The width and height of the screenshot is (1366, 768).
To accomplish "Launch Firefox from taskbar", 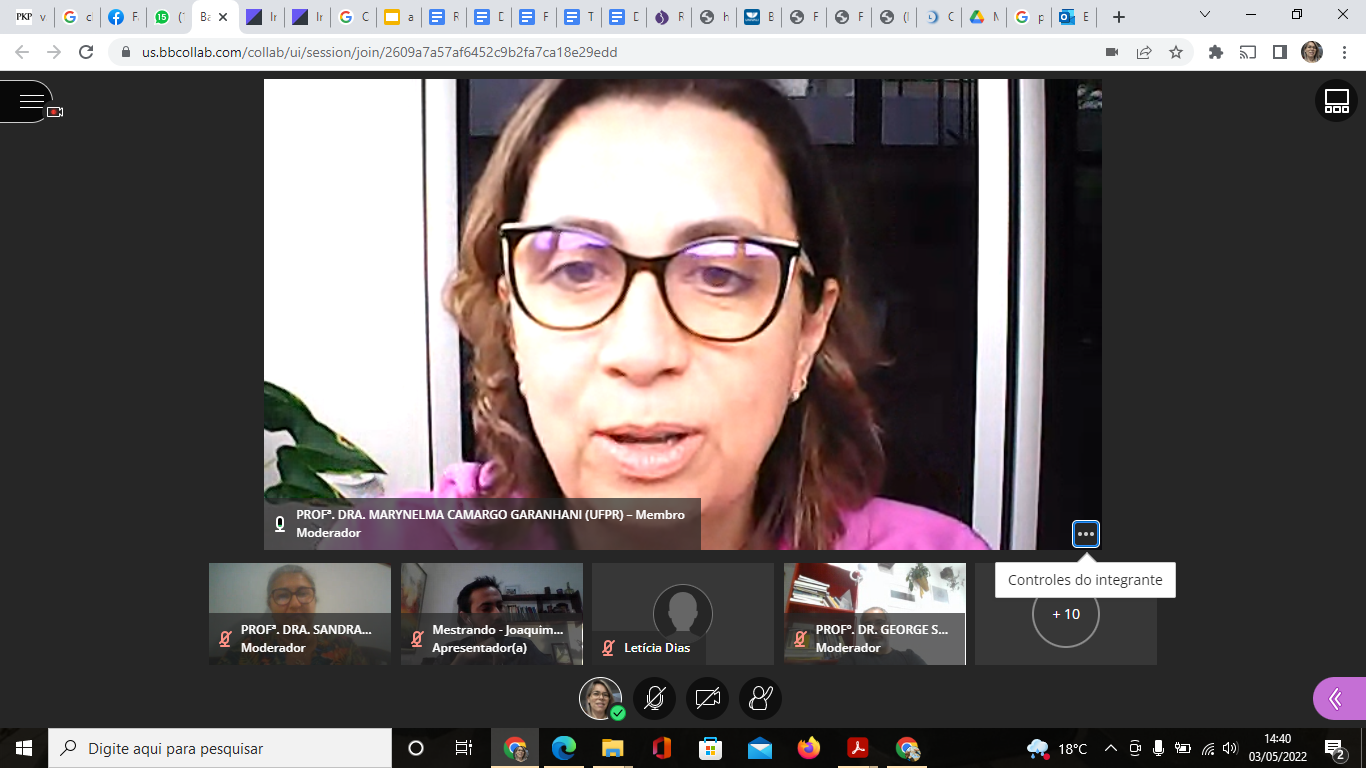I will pos(808,748).
